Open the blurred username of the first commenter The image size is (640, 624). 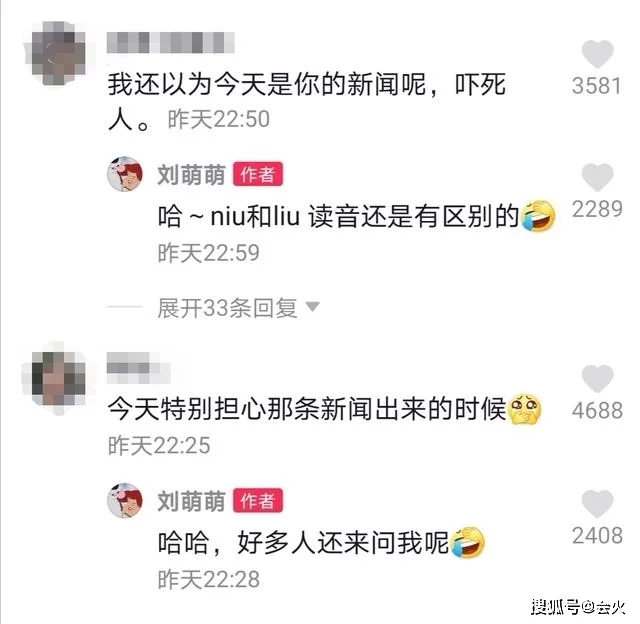[x=171, y=42]
